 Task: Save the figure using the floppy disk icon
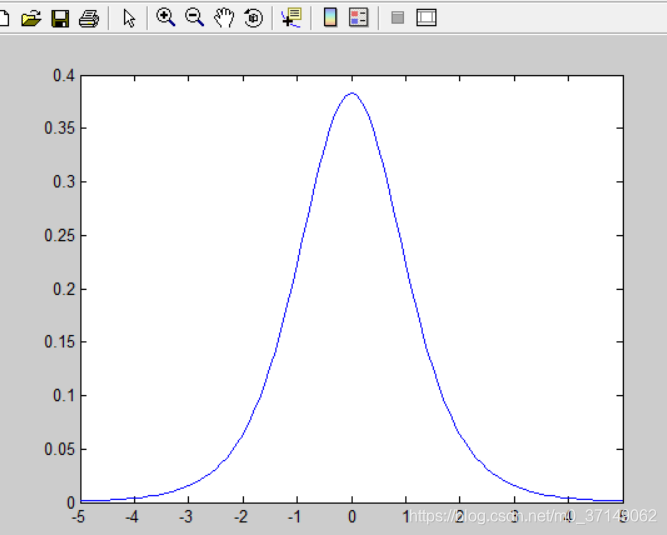tap(60, 18)
